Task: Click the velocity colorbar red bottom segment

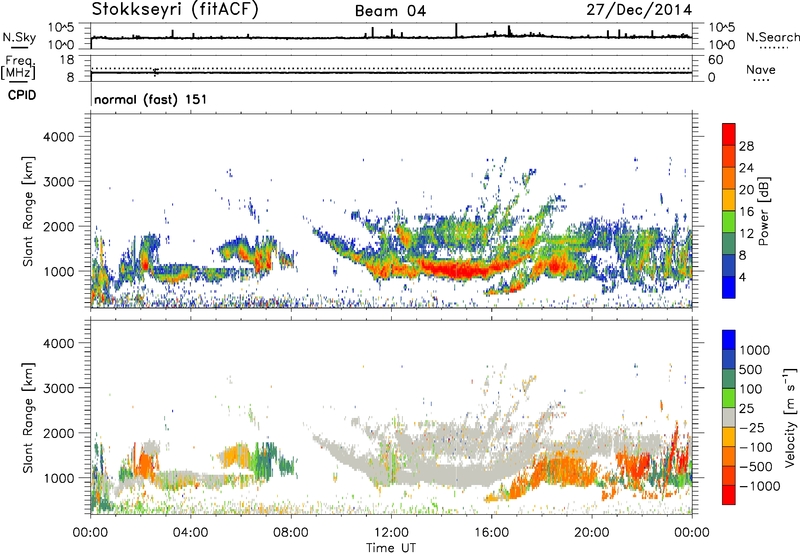Action: (x=729, y=495)
